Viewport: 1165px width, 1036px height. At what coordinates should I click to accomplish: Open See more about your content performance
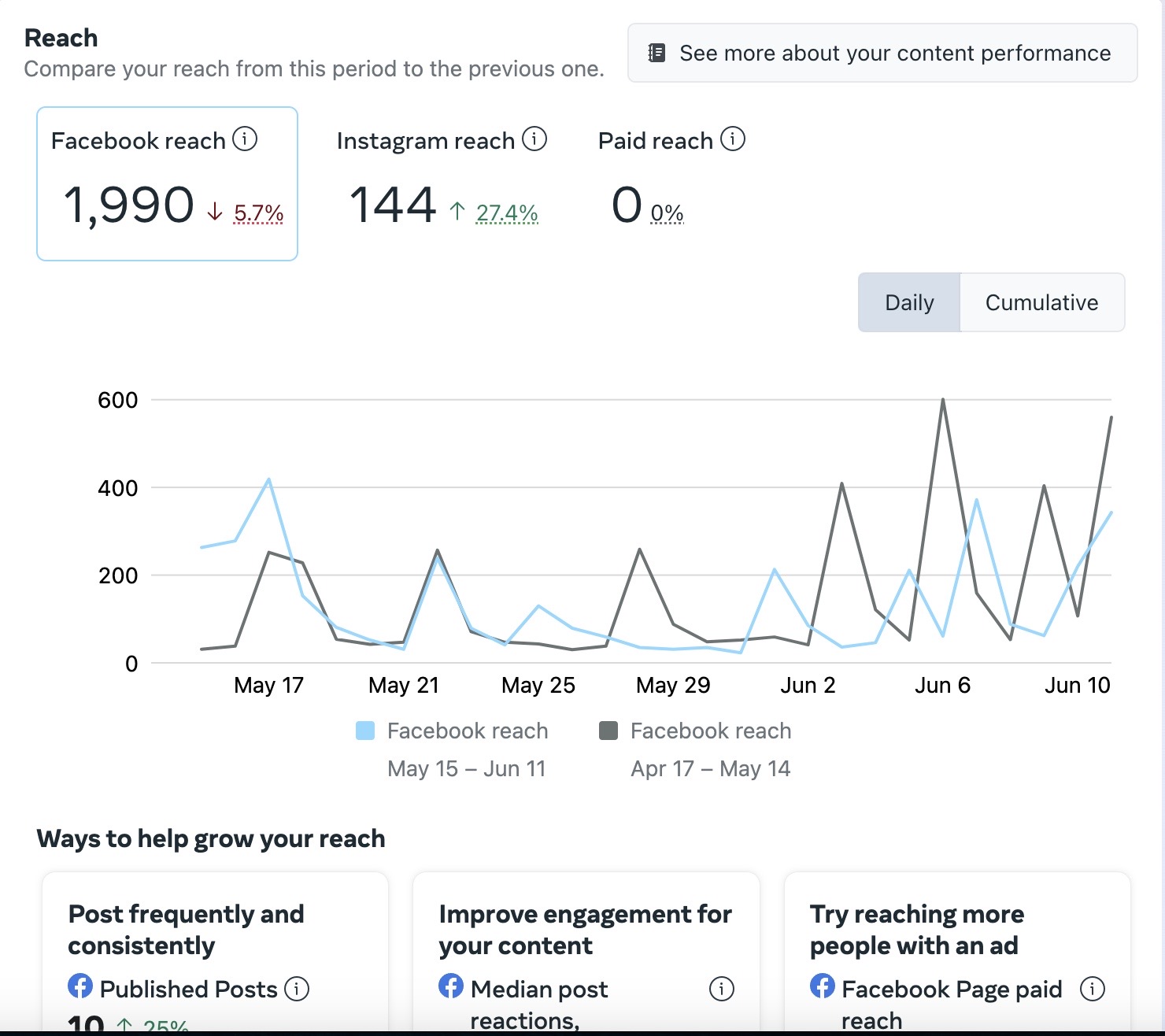(x=882, y=53)
